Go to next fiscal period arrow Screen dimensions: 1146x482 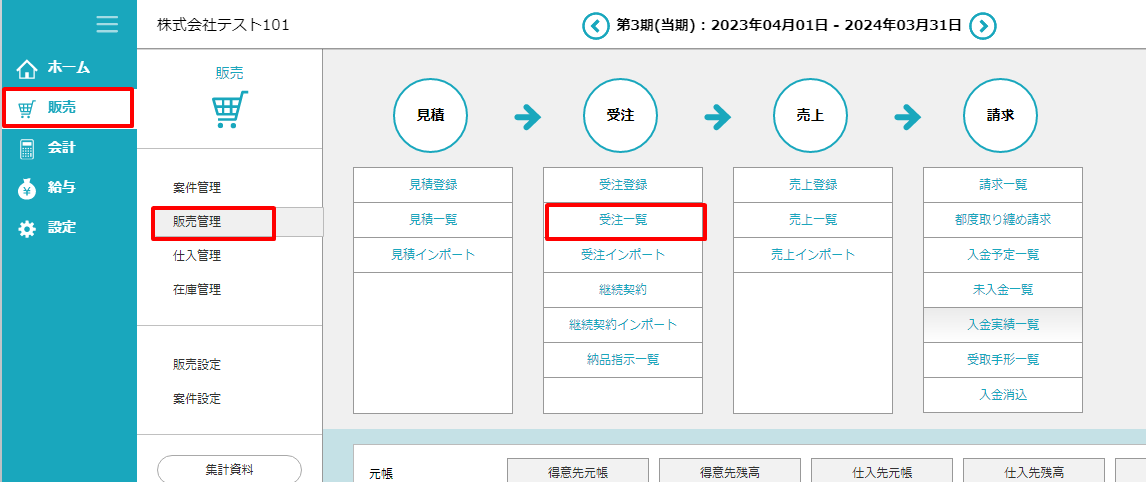pos(983,25)
